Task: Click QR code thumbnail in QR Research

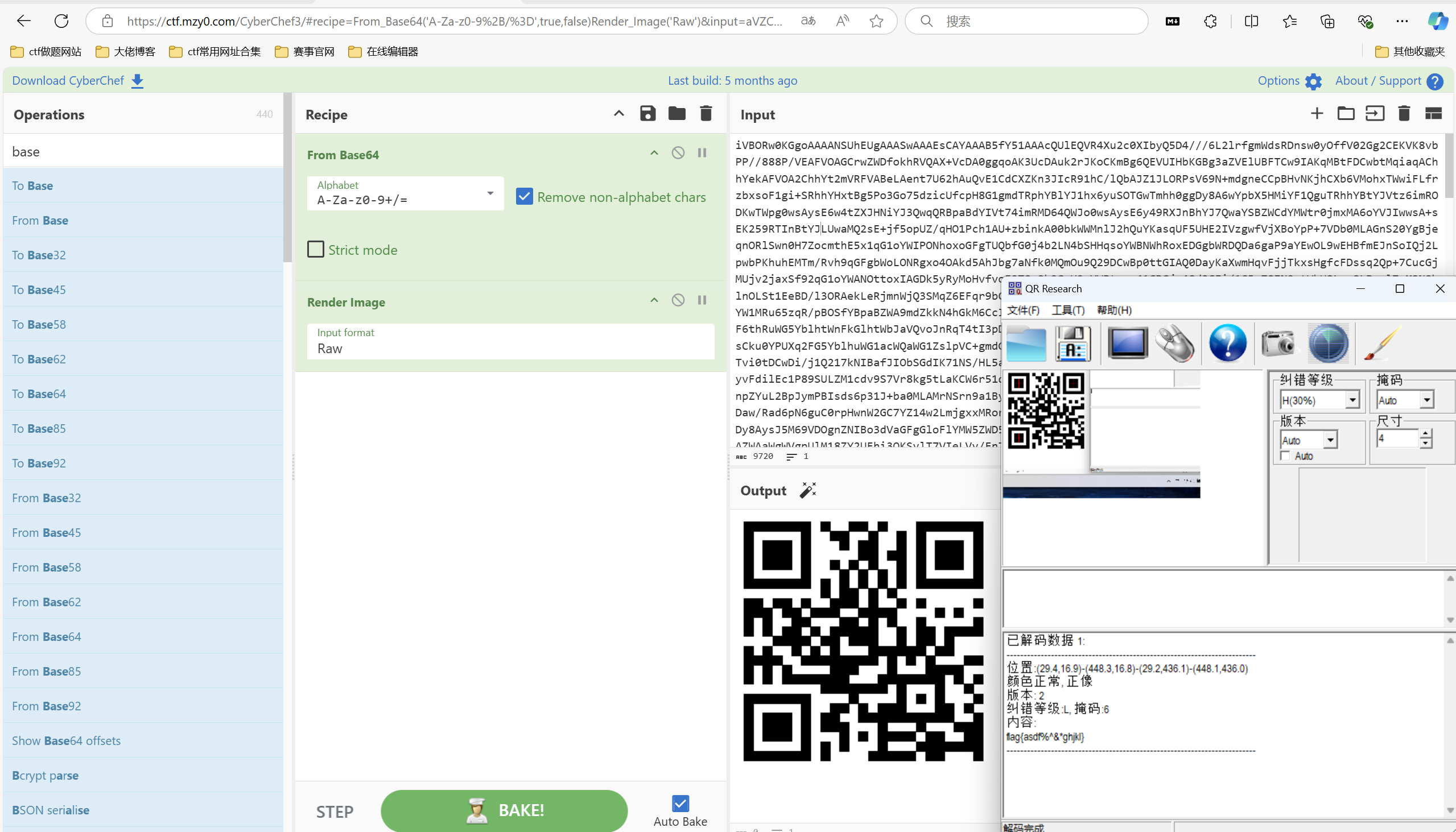Action: 1046,410
